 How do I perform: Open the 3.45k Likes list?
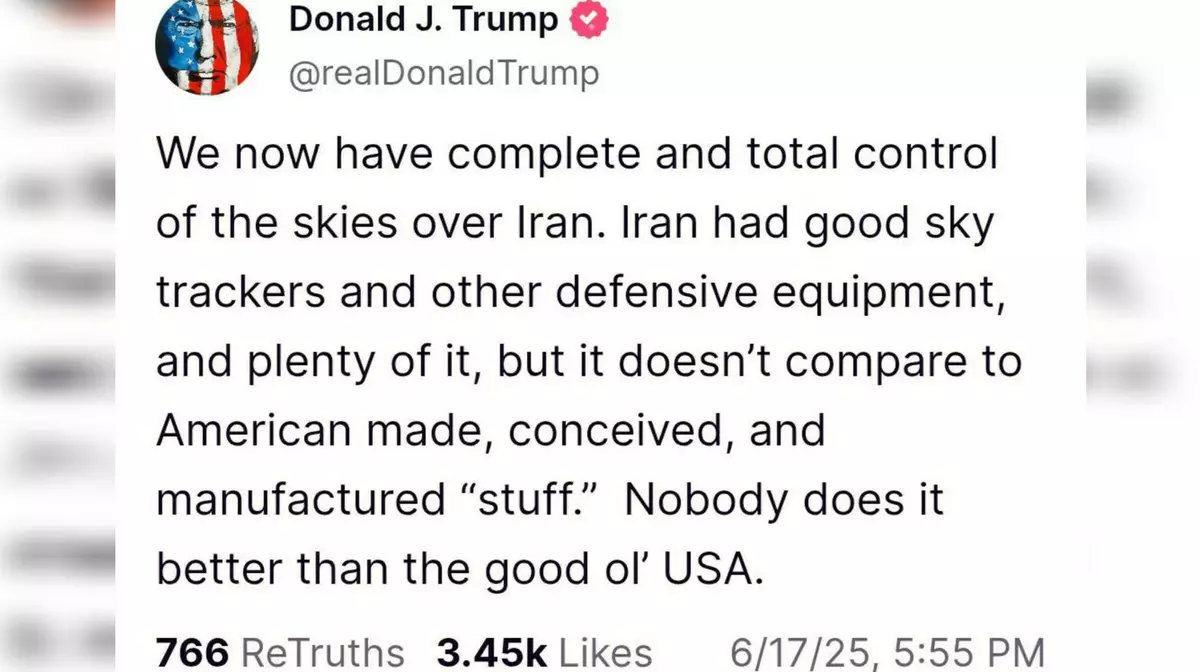544,653
